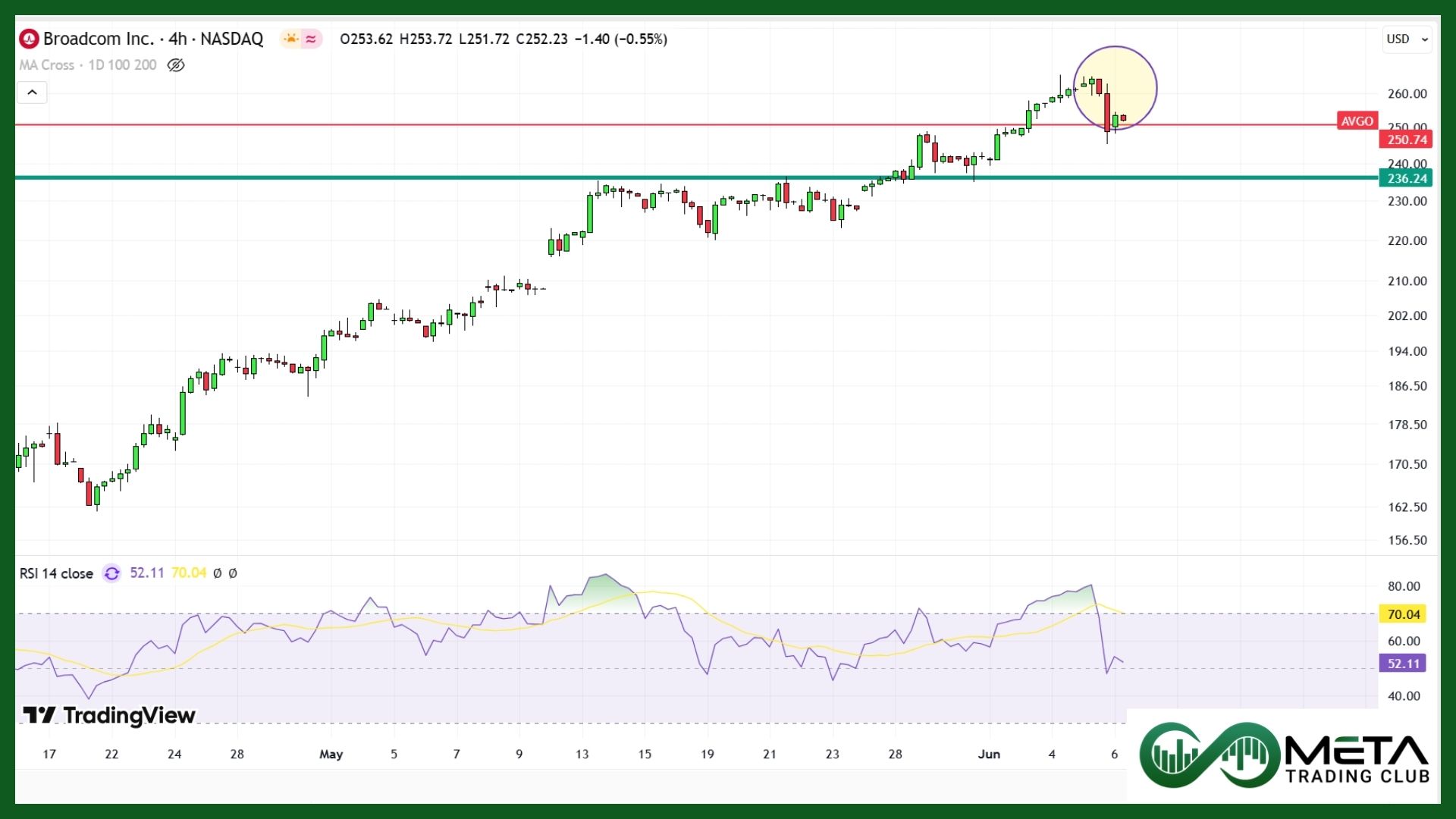Click the pink approximate-equals data icon
Image resolution: width=1456 pixels, height=819 pixels.
(311, 39)
